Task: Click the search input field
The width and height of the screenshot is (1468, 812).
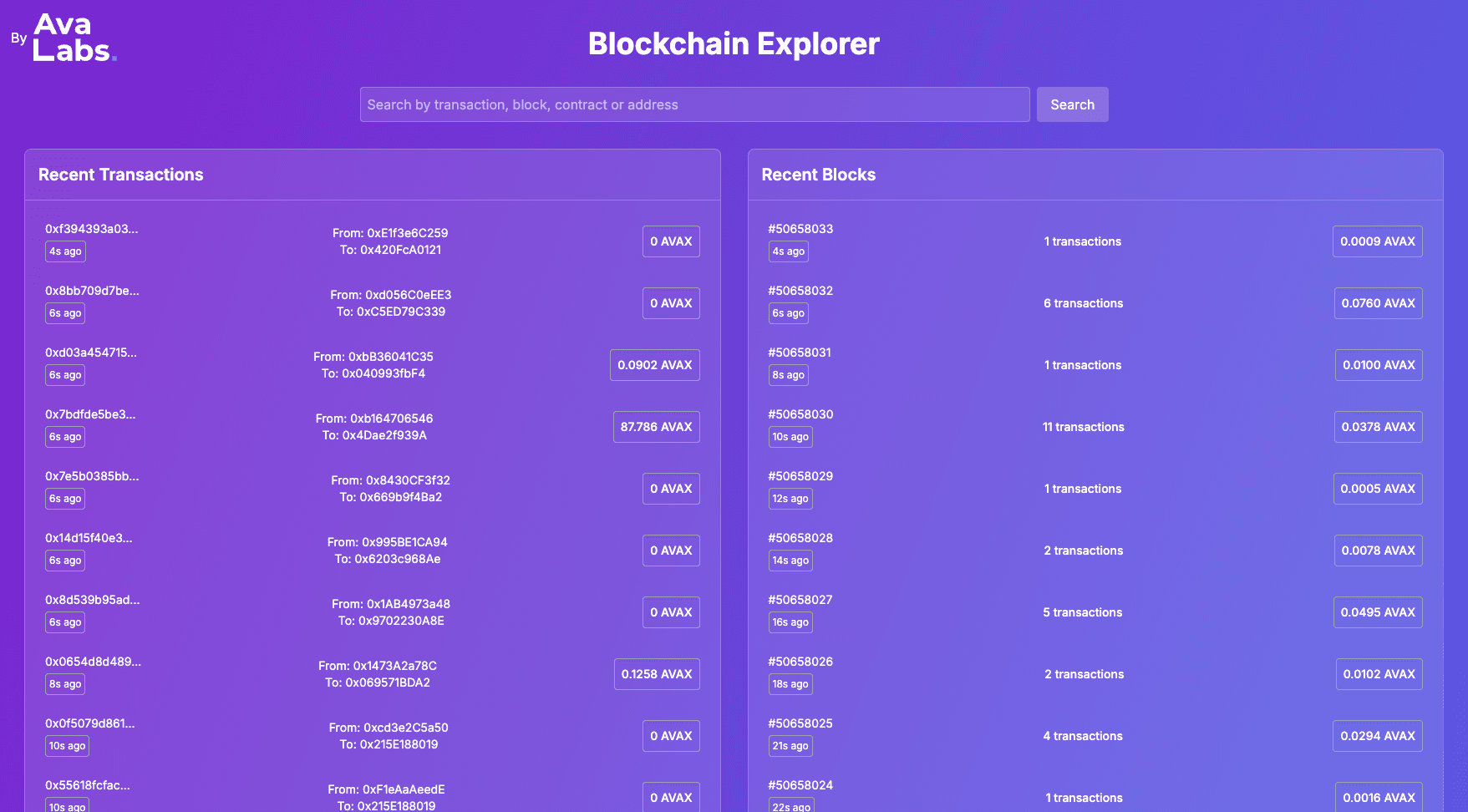Action: [694, 104]
